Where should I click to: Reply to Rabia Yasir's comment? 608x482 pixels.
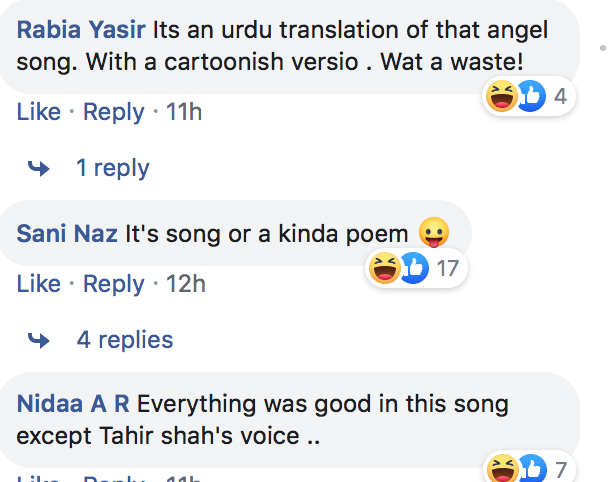click(114, 112)
